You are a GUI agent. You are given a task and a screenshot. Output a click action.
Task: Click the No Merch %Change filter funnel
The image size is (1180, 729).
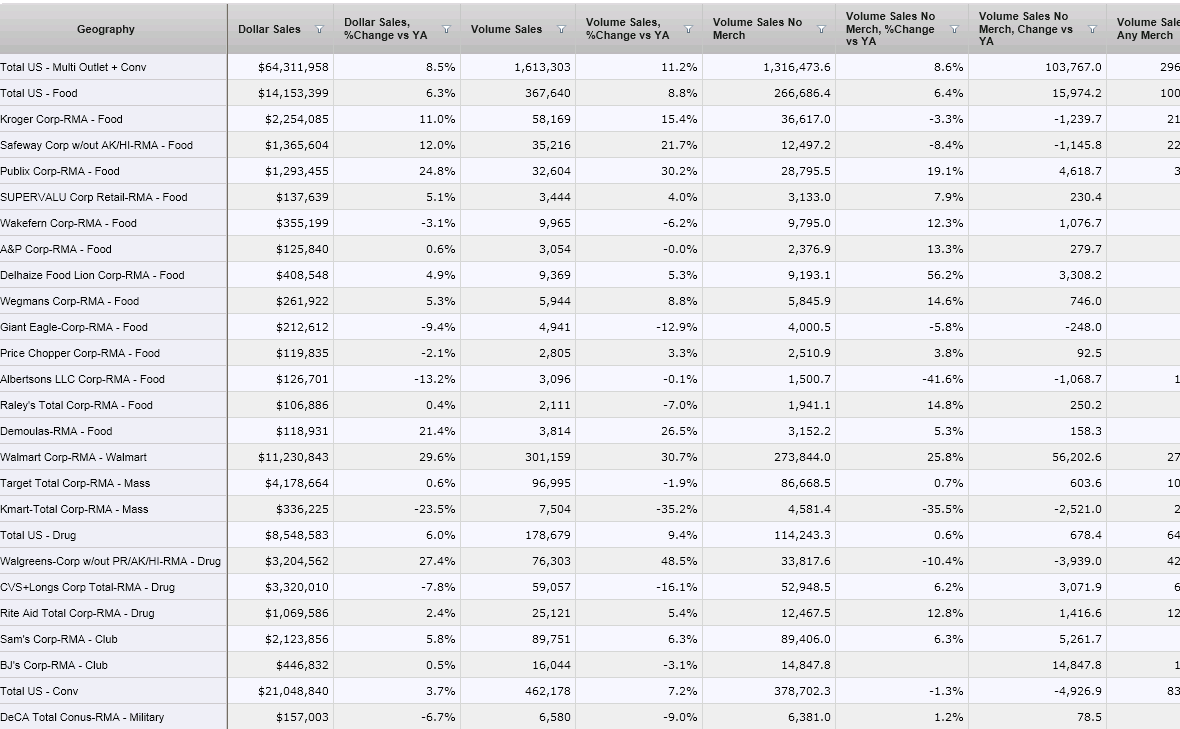point(954,30)
